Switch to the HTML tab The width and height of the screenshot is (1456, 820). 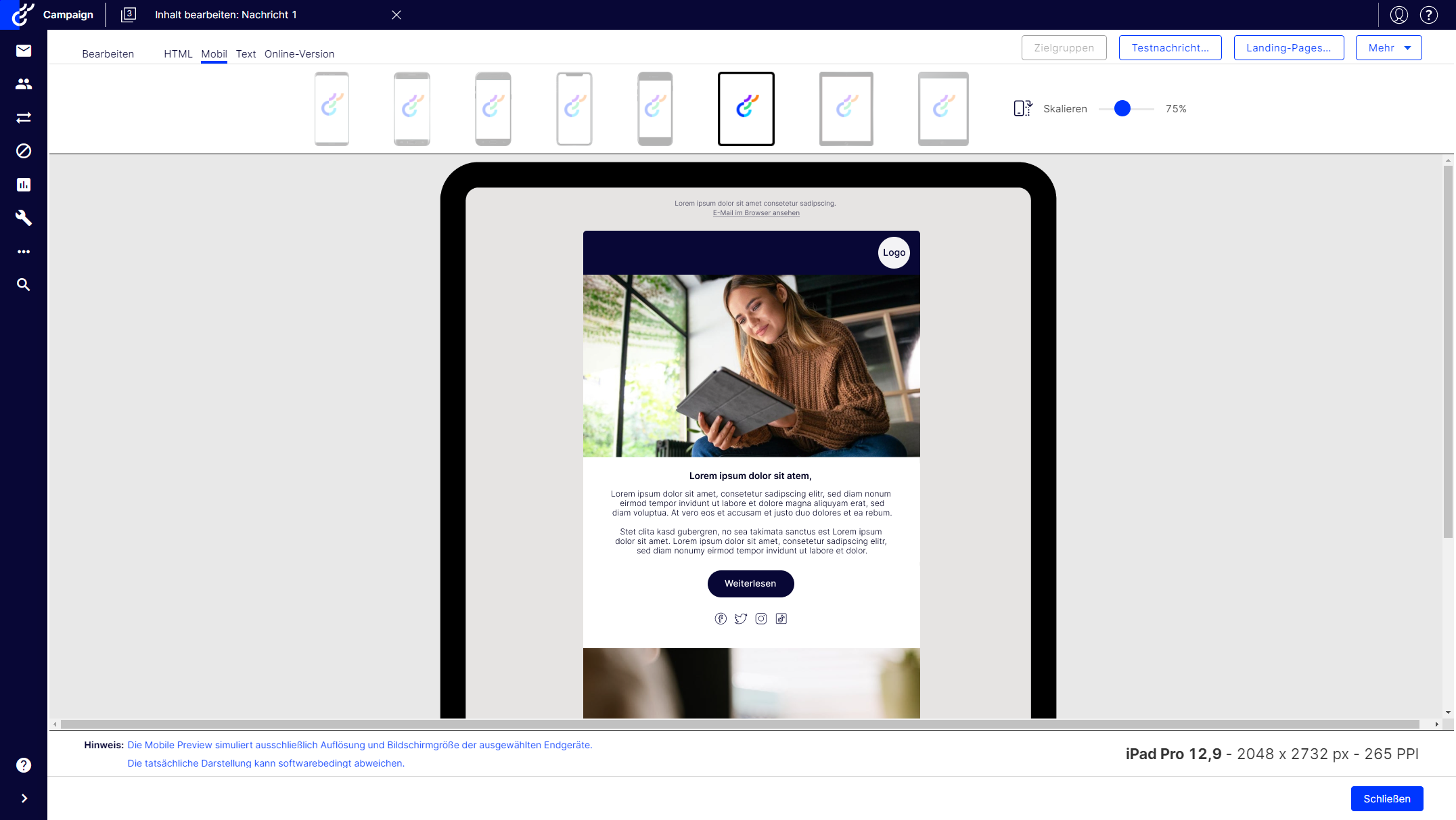[178, 54]
